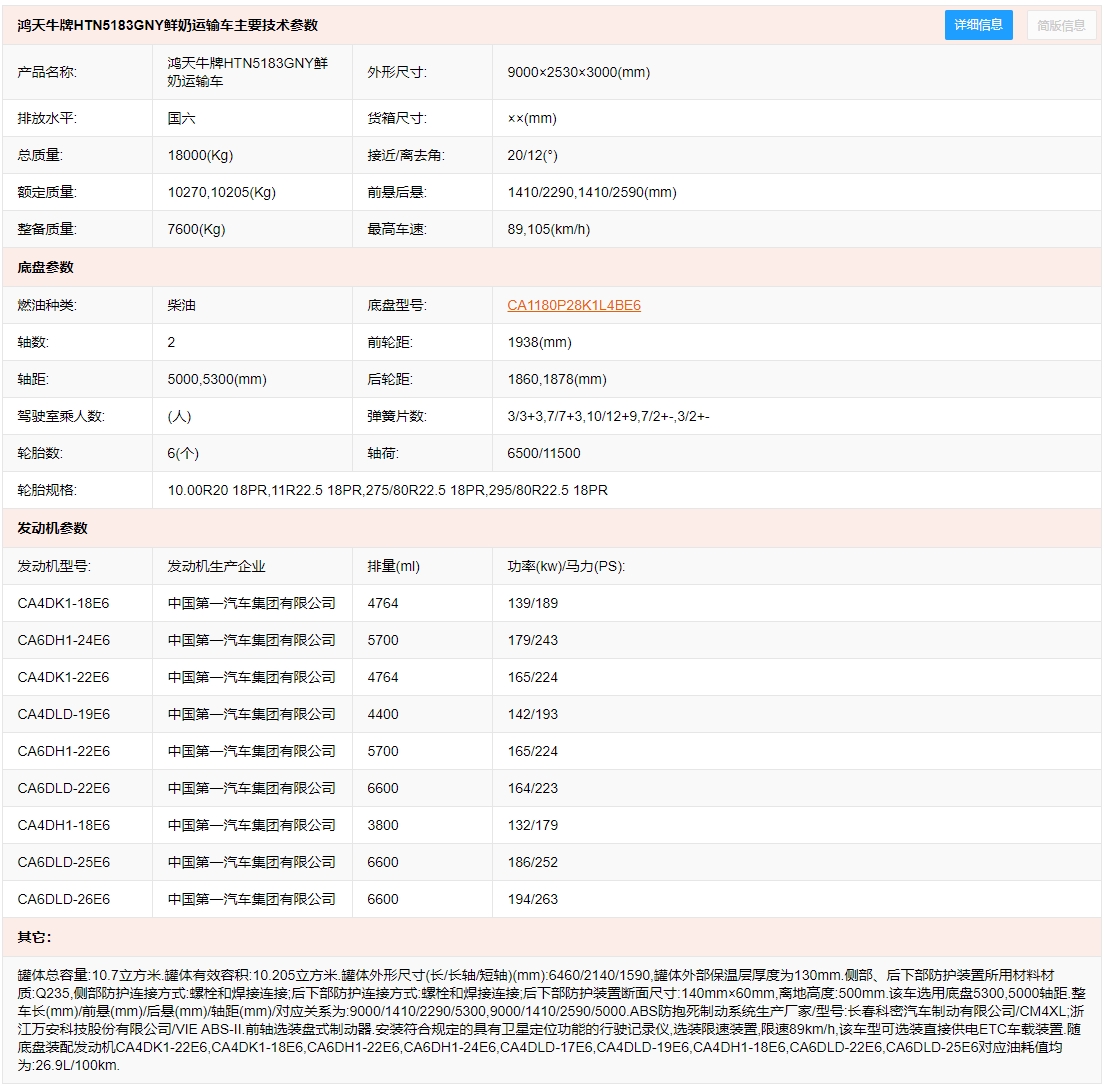Click the emission level value 国六

[x=181, y=119]
